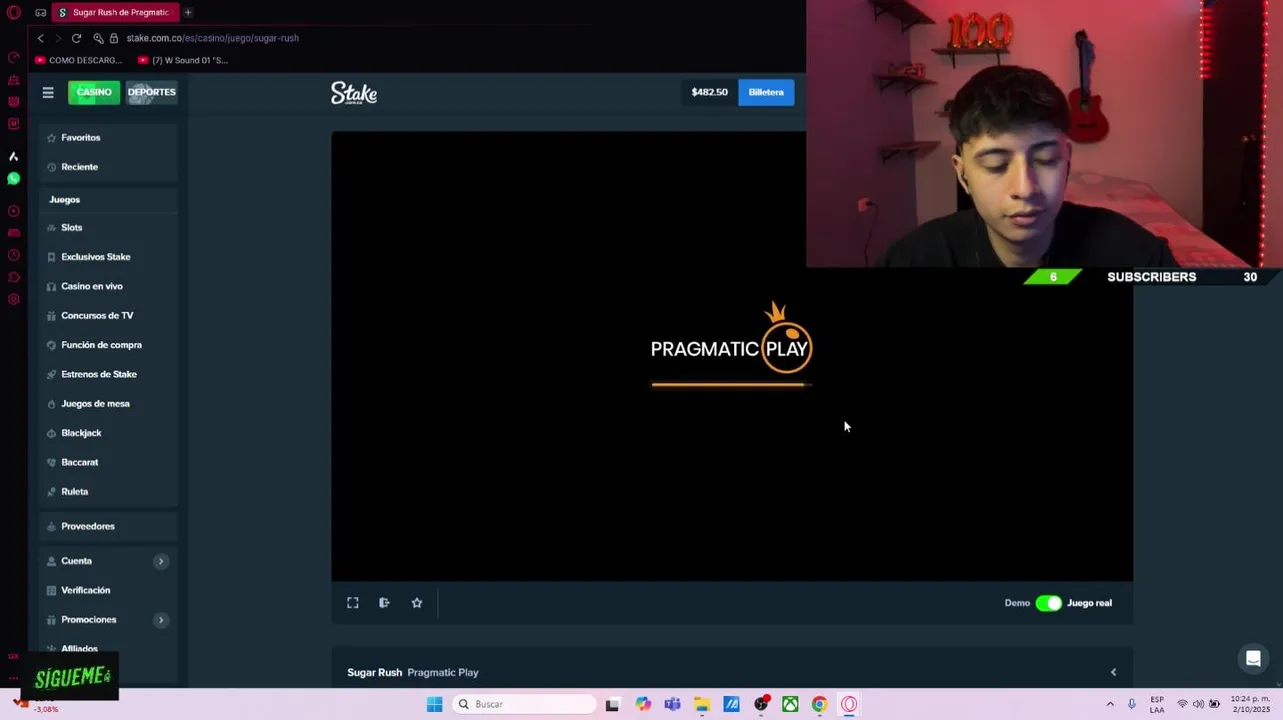
Task: Open the volume control in tray
Action: coord(1198,704)
